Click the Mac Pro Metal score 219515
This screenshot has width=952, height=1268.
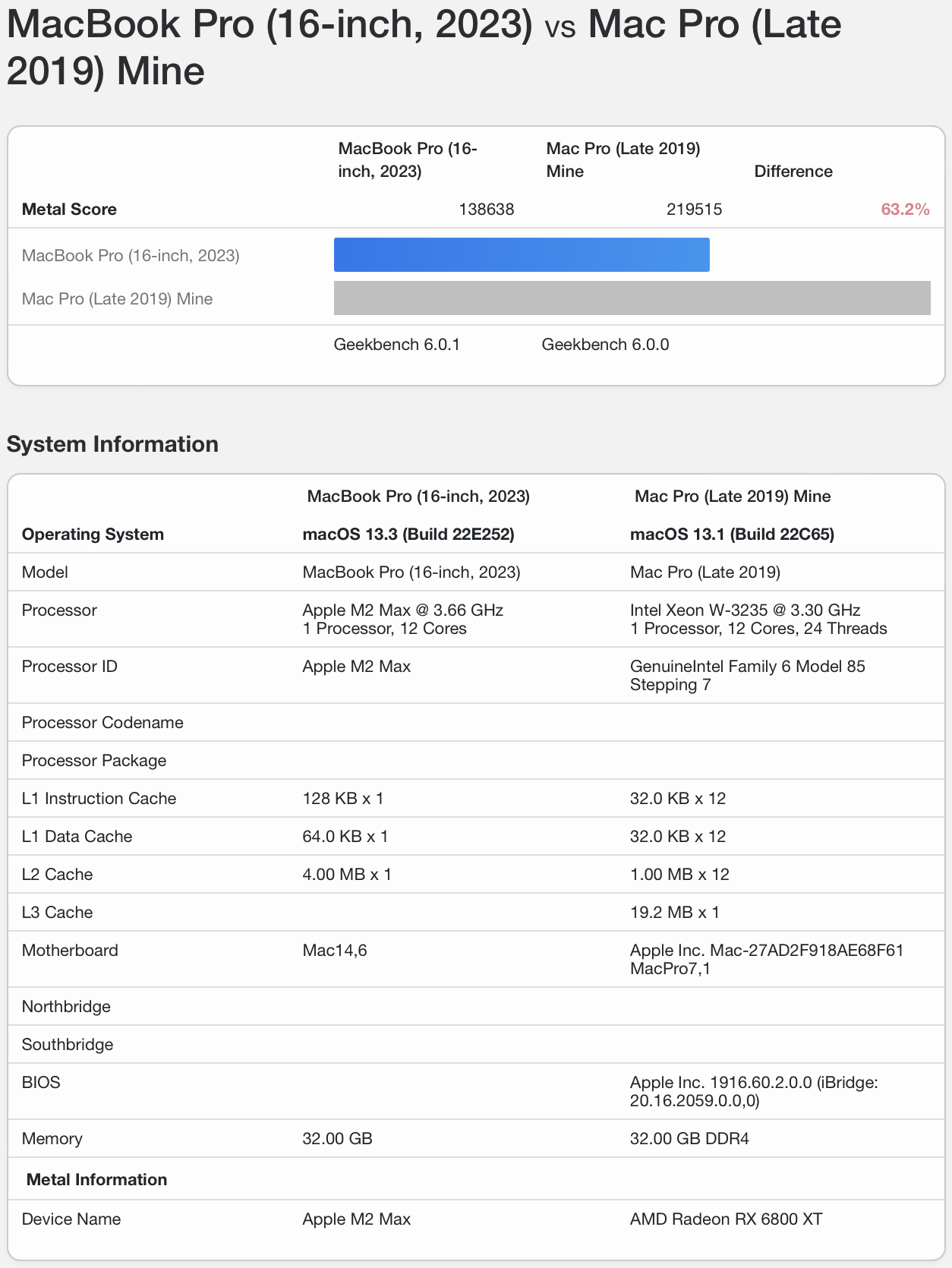(x=694, y=210)
